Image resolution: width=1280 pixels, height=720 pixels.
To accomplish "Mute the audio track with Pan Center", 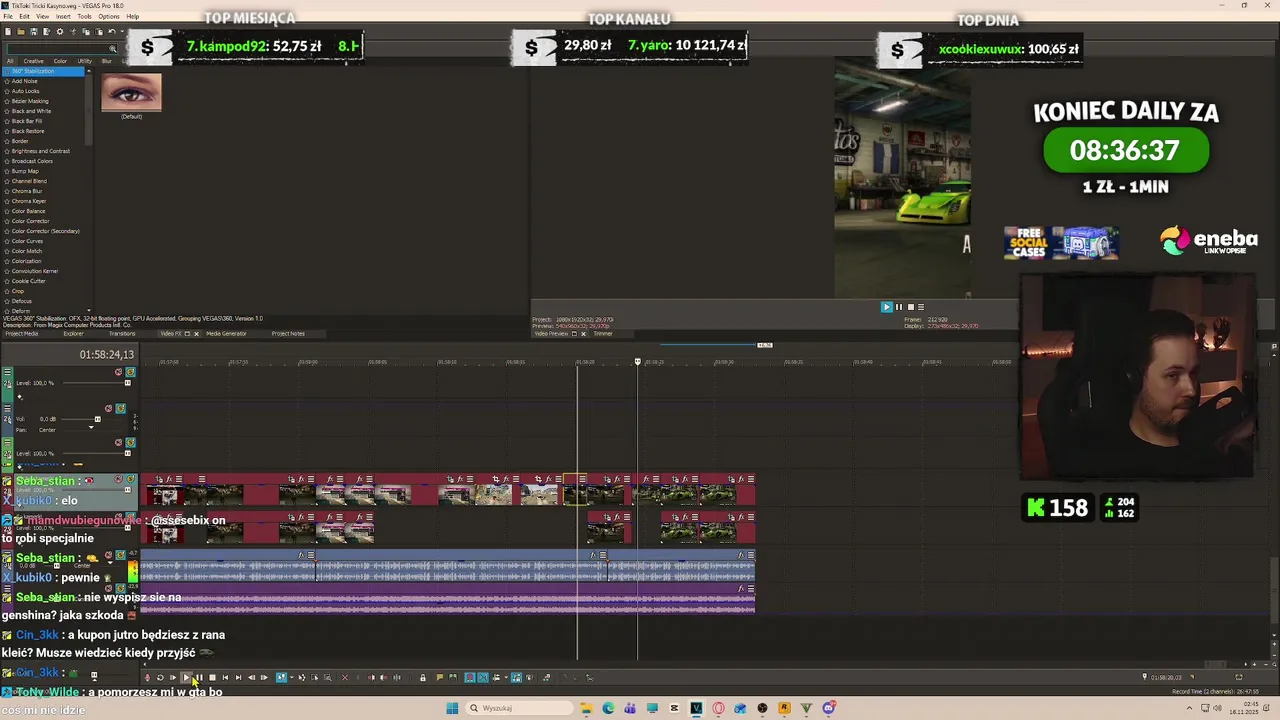I will (108, 408).
